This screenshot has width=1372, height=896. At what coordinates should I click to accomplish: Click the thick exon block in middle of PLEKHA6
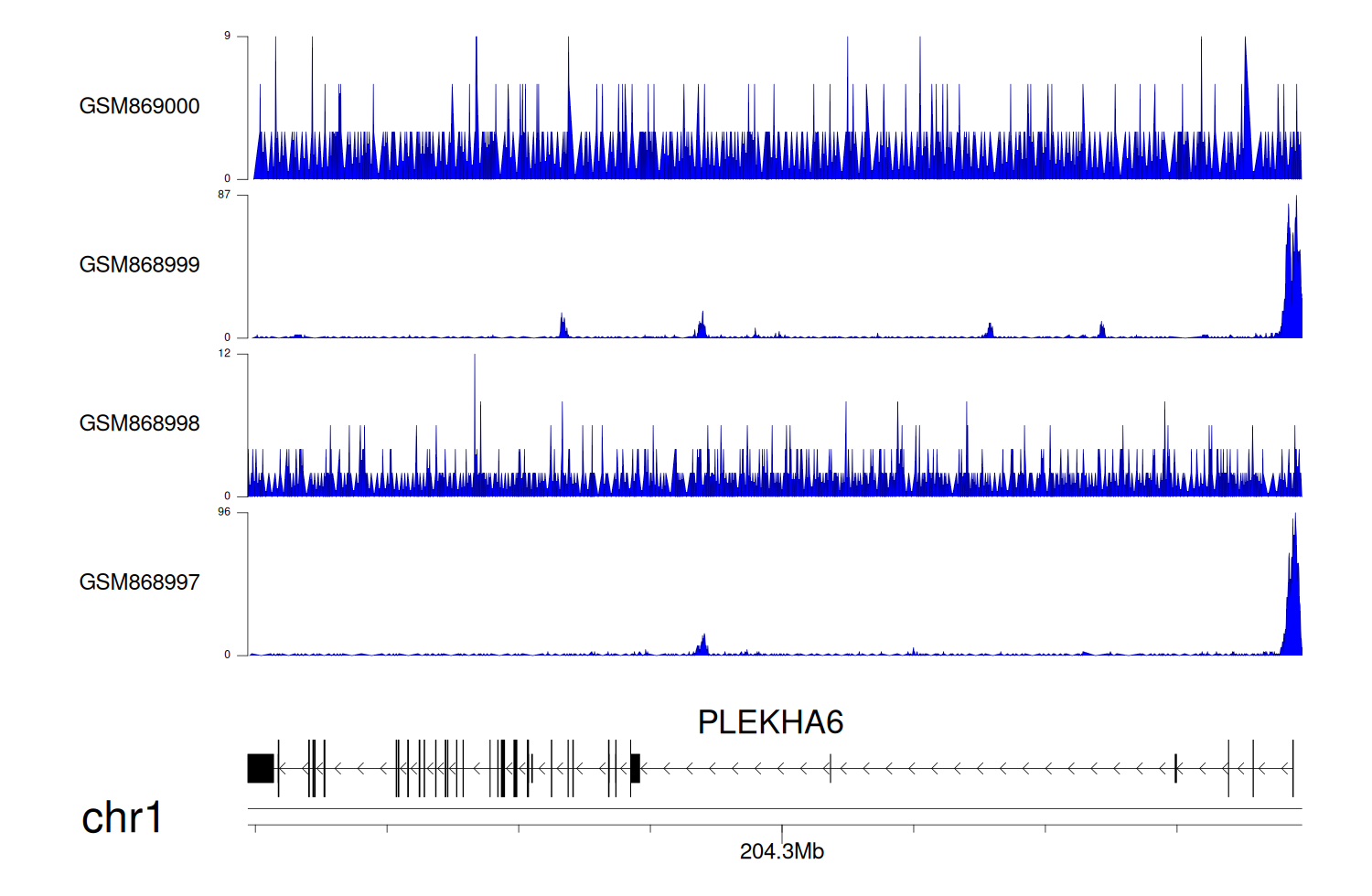point(636,768)
